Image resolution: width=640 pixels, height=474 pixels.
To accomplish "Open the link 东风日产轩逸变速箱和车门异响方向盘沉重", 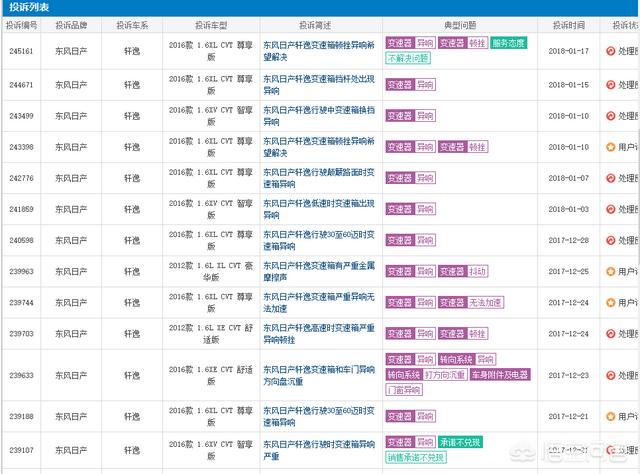I will click(319, 376).
